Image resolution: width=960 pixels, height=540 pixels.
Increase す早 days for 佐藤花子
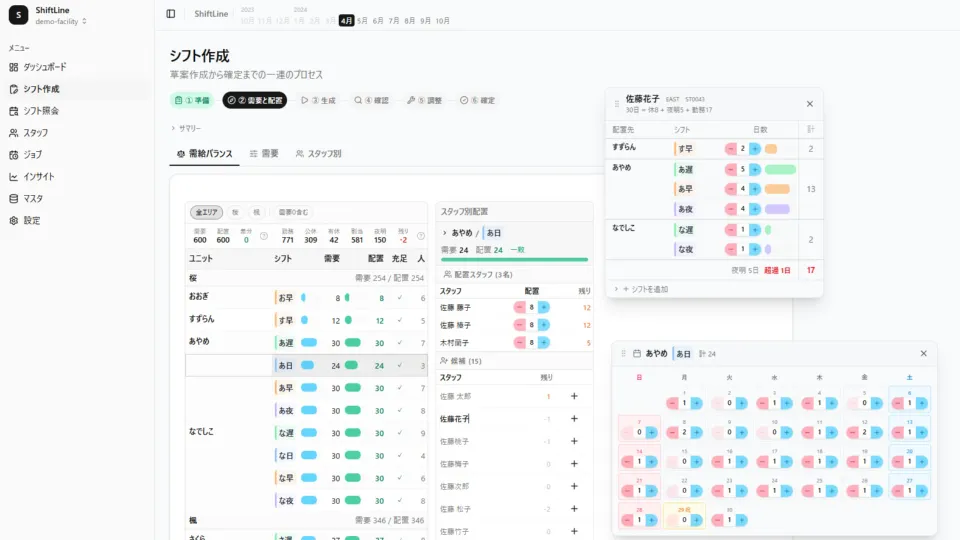[x=755, y=149]
